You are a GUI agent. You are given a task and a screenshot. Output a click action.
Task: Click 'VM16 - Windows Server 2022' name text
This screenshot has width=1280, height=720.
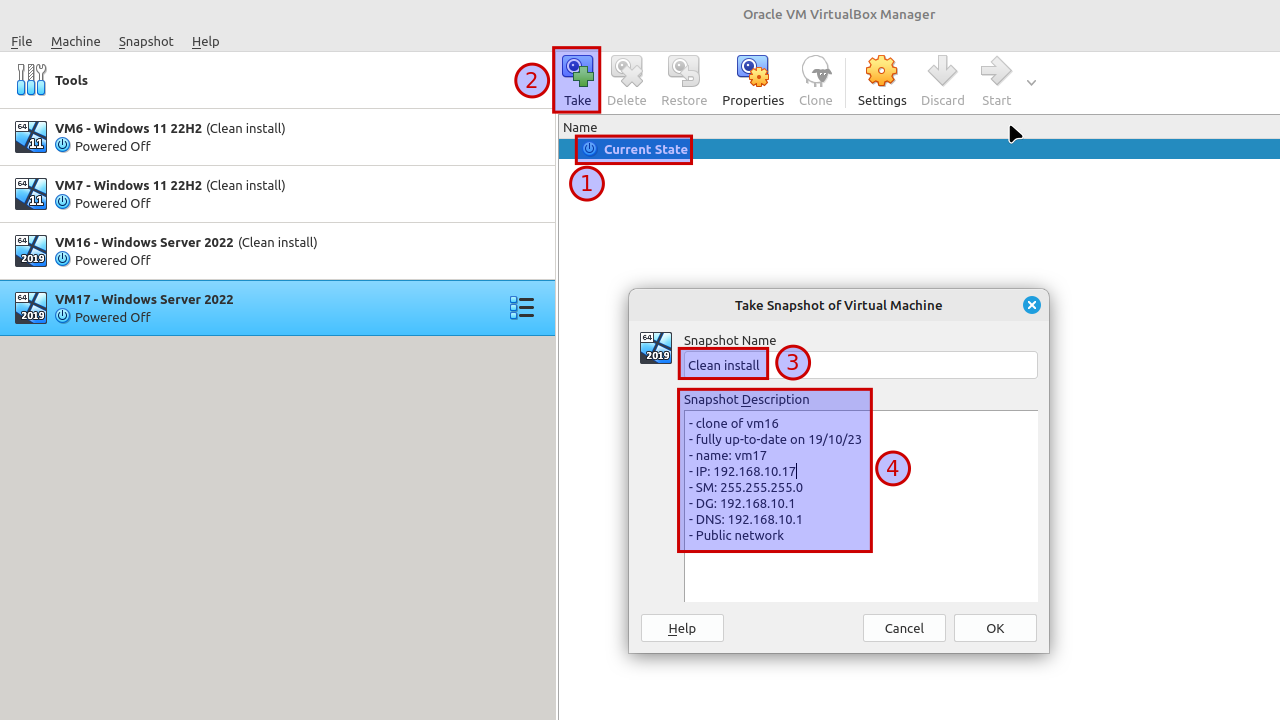pos(144,242)
